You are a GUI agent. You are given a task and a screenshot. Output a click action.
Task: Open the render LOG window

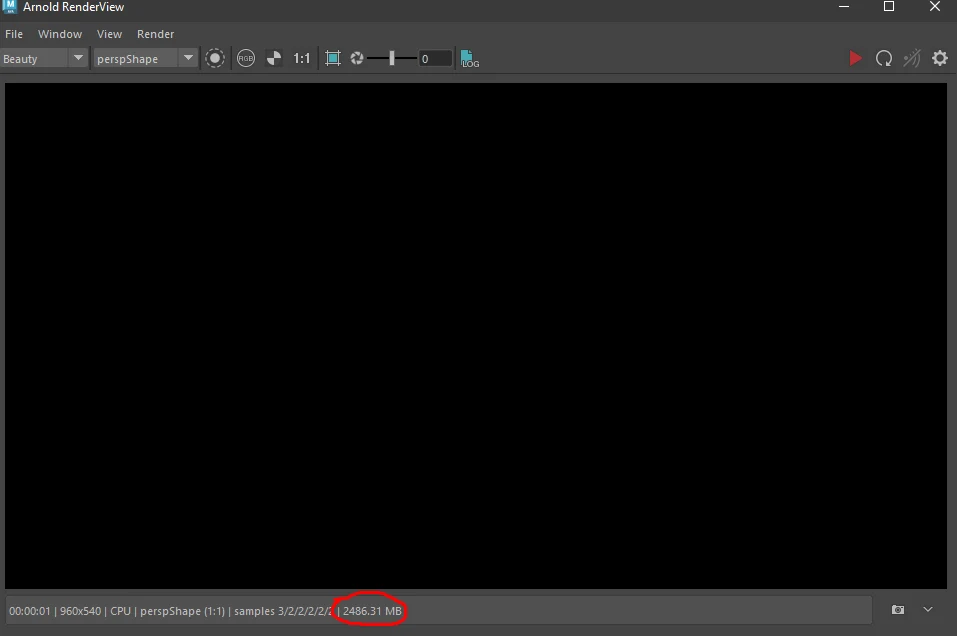tap(469, 58)
